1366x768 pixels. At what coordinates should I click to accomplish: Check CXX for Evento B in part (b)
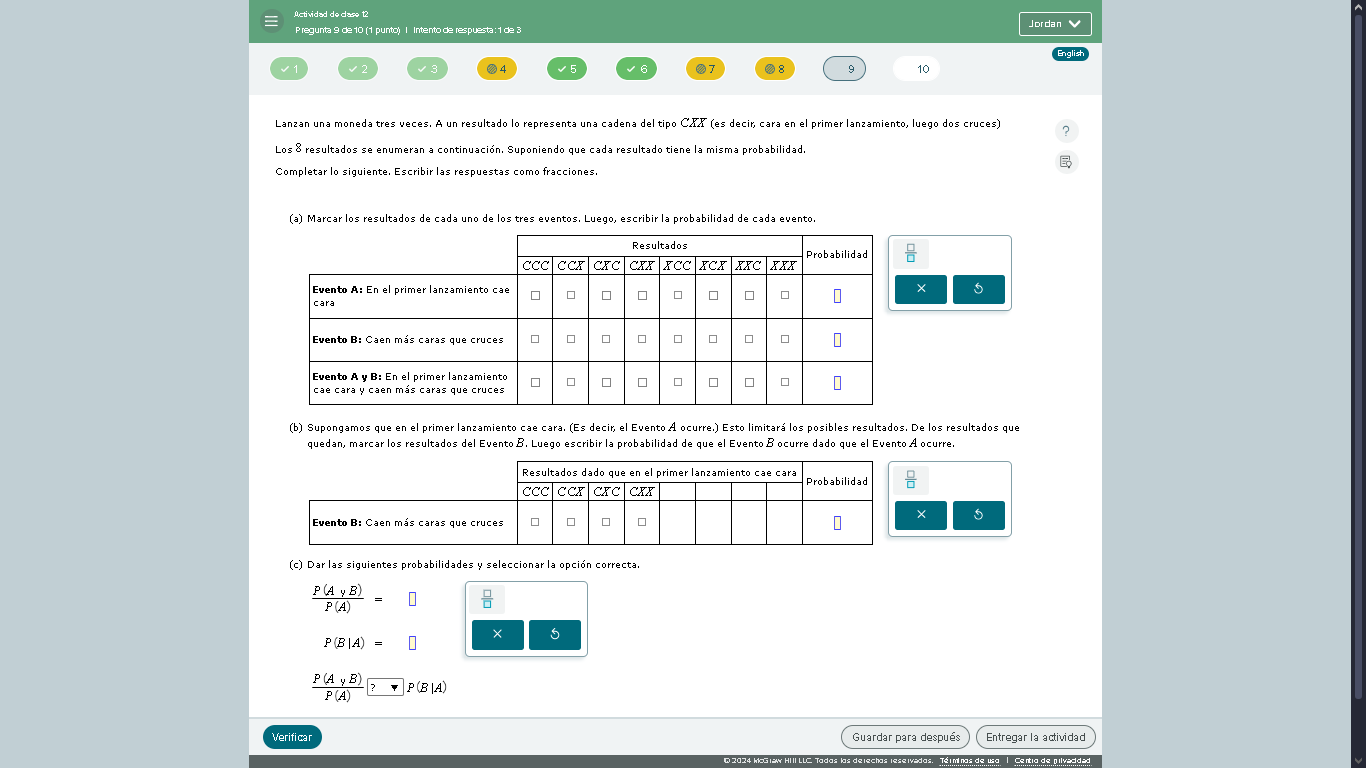(x=642, y=522)
